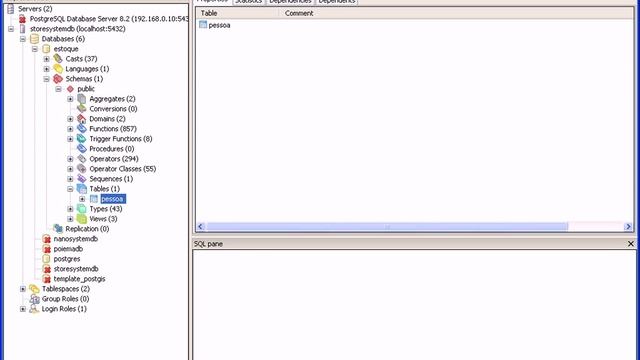Select the highlighted pessoa tree label
Viewport: 640px width, 360px height.
[x=113, y=199]
